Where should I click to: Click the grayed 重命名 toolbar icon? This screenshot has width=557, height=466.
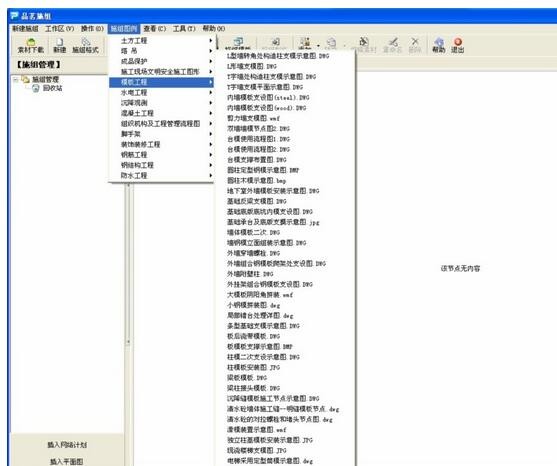click(393, 45)
